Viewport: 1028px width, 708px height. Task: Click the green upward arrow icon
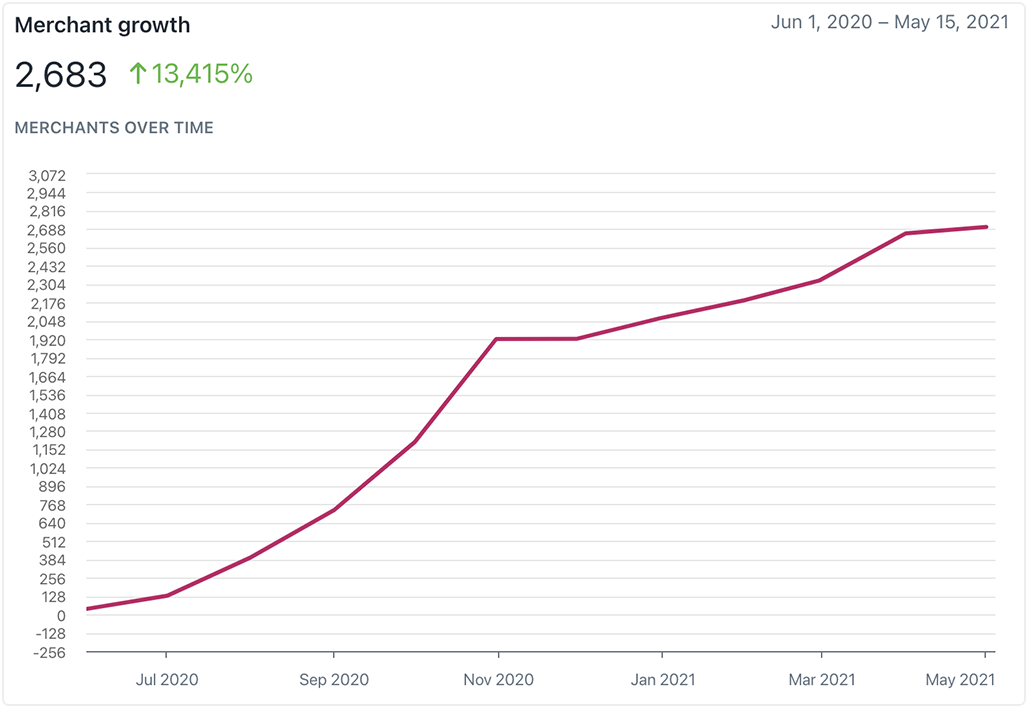point(138,73)
